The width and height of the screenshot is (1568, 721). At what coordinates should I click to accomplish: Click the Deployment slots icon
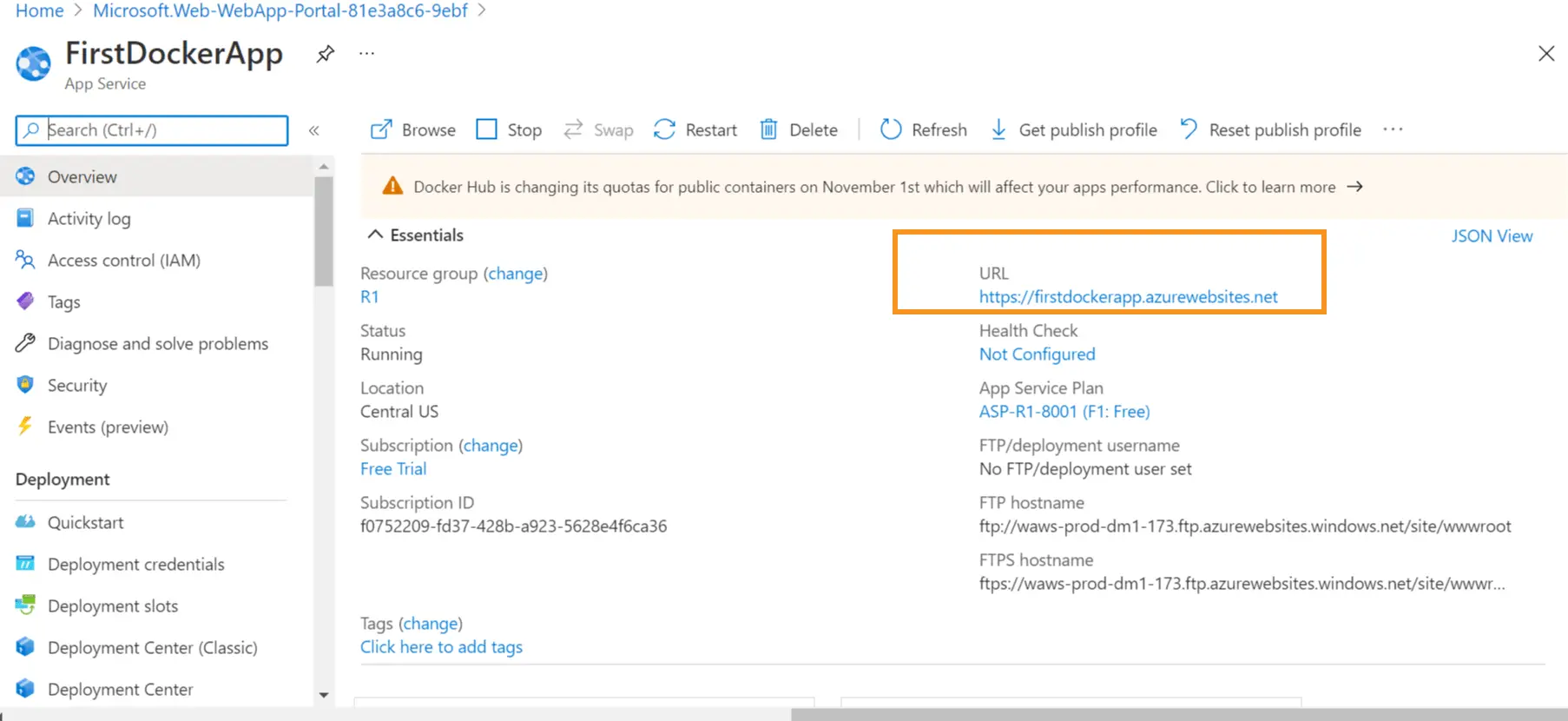[x=25, y=605]
